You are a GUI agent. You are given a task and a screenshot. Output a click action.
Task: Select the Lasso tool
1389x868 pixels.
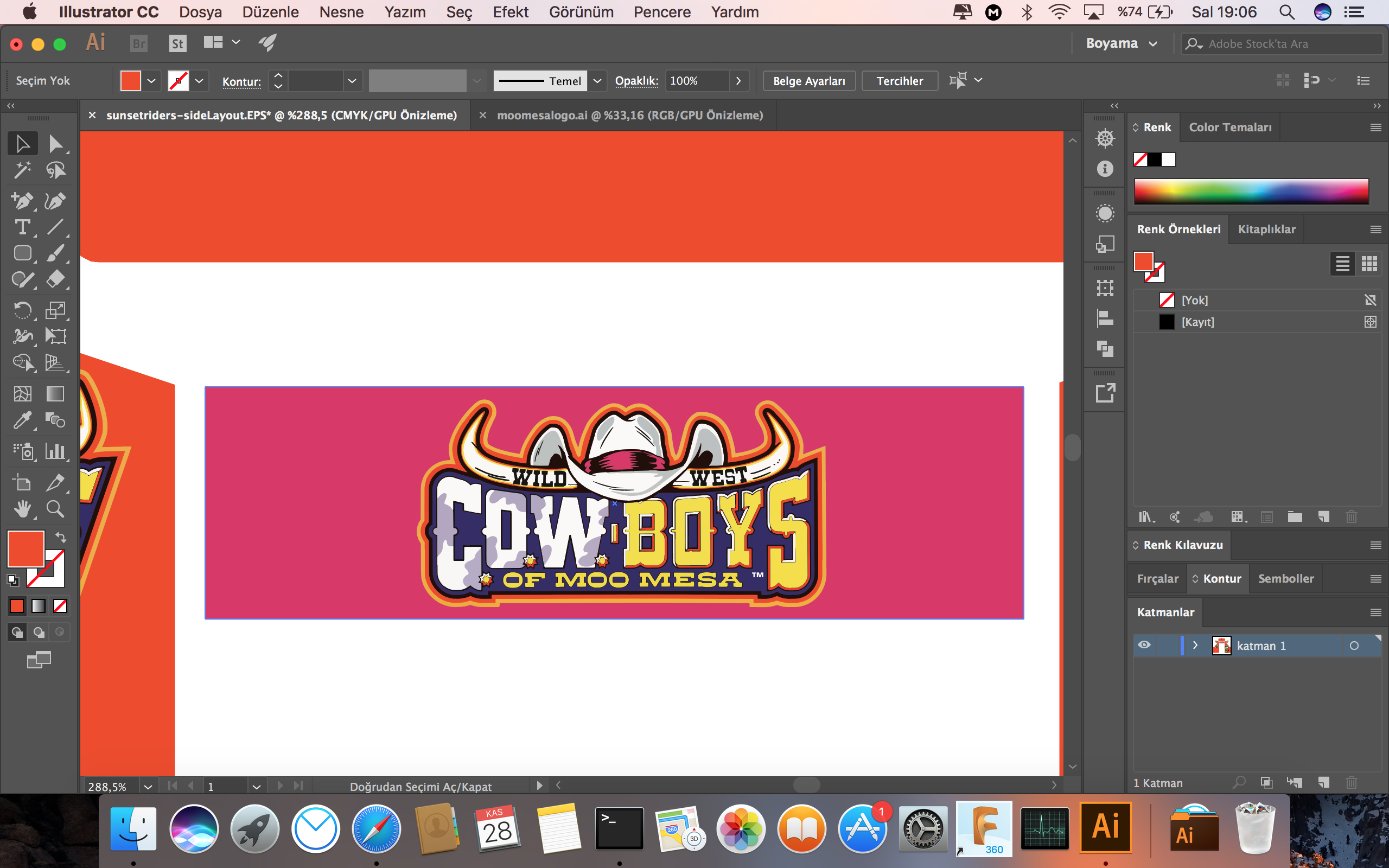tap(56, 170)
